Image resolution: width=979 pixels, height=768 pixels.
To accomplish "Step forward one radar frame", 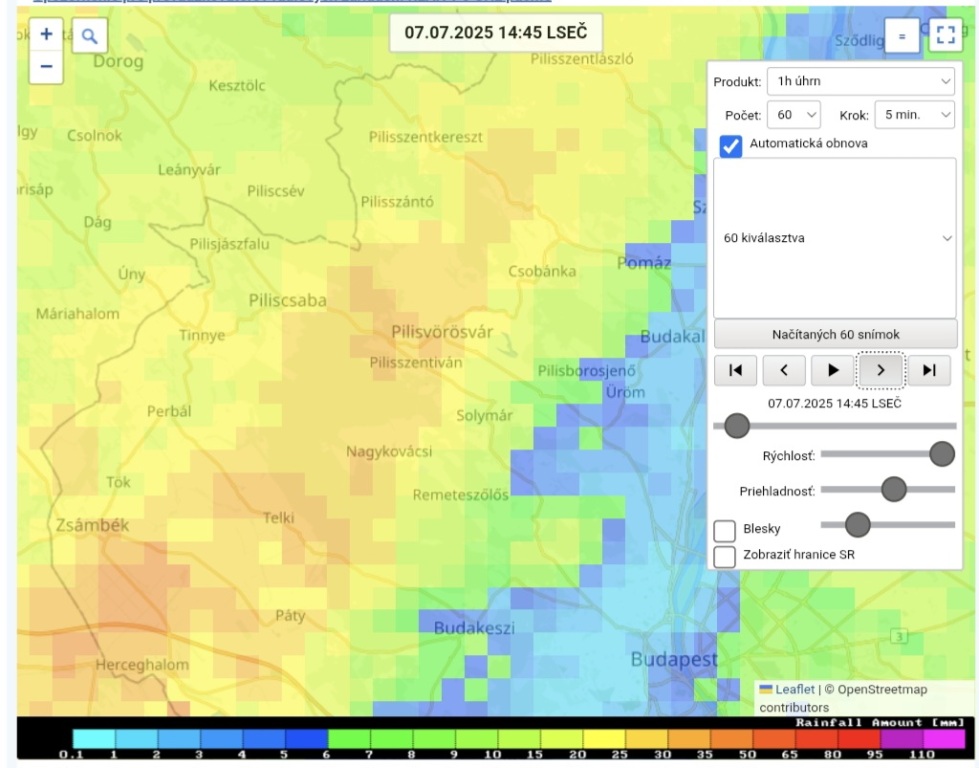I will (881, 370).
